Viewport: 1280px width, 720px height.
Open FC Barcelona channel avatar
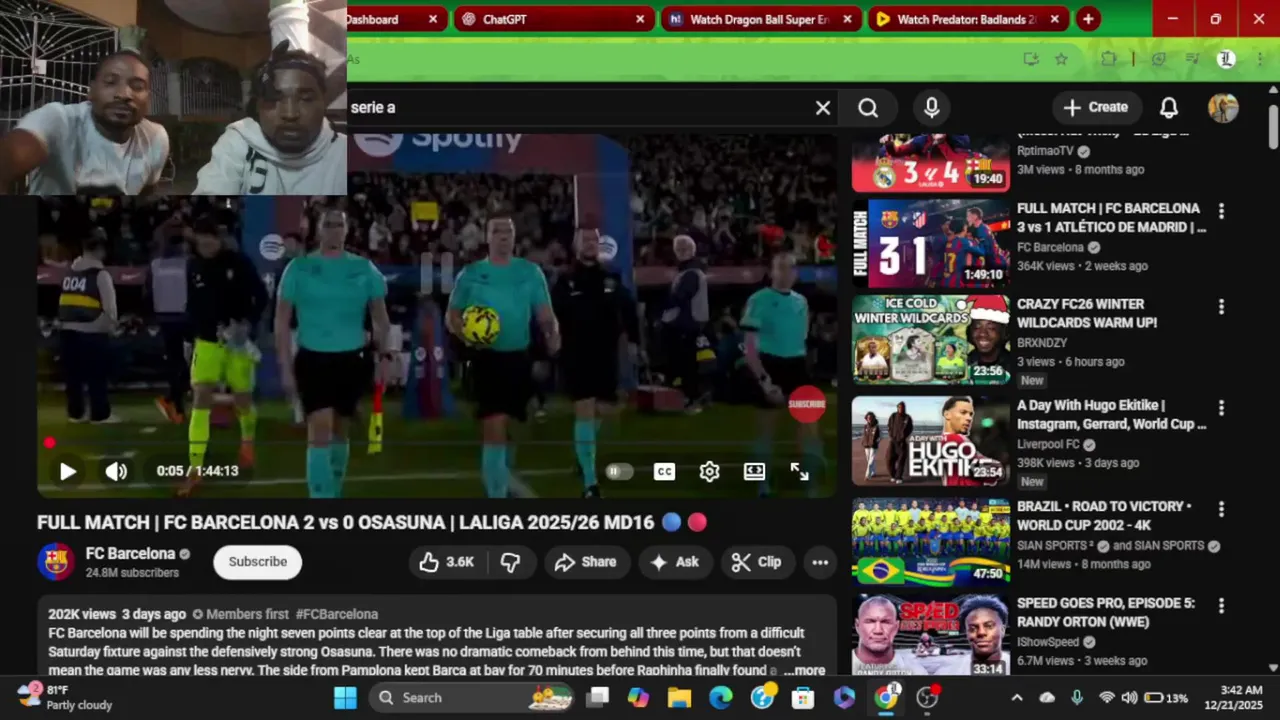[x=56, y=562]
